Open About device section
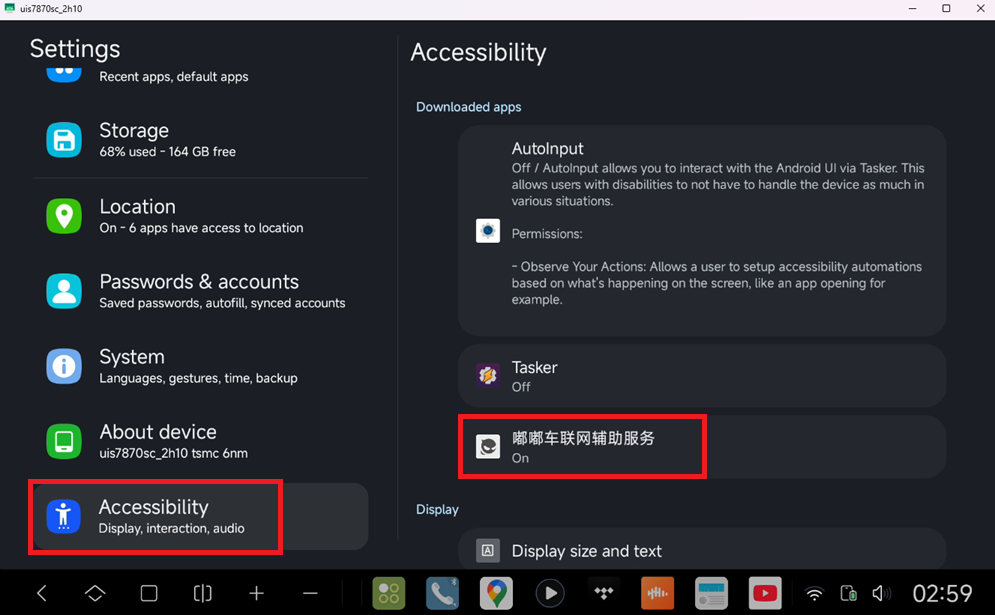Viewport: 995px width, 615px height. pos(200,441)
